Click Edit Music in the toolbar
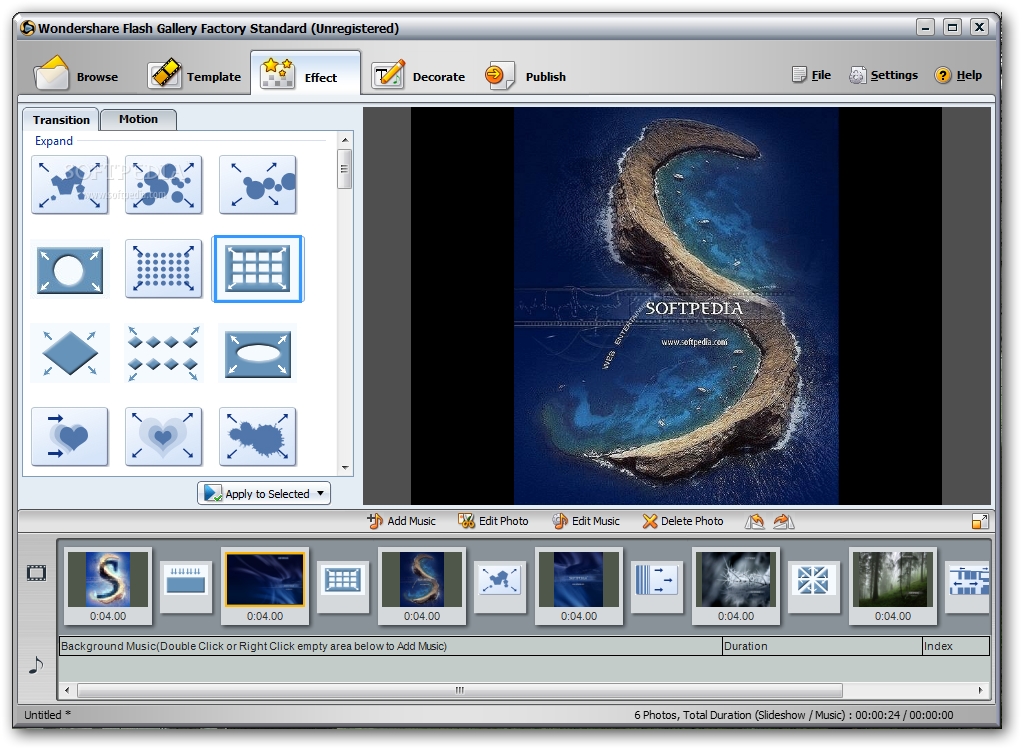This screenshot has height=749, width=1022. (586, 521)
